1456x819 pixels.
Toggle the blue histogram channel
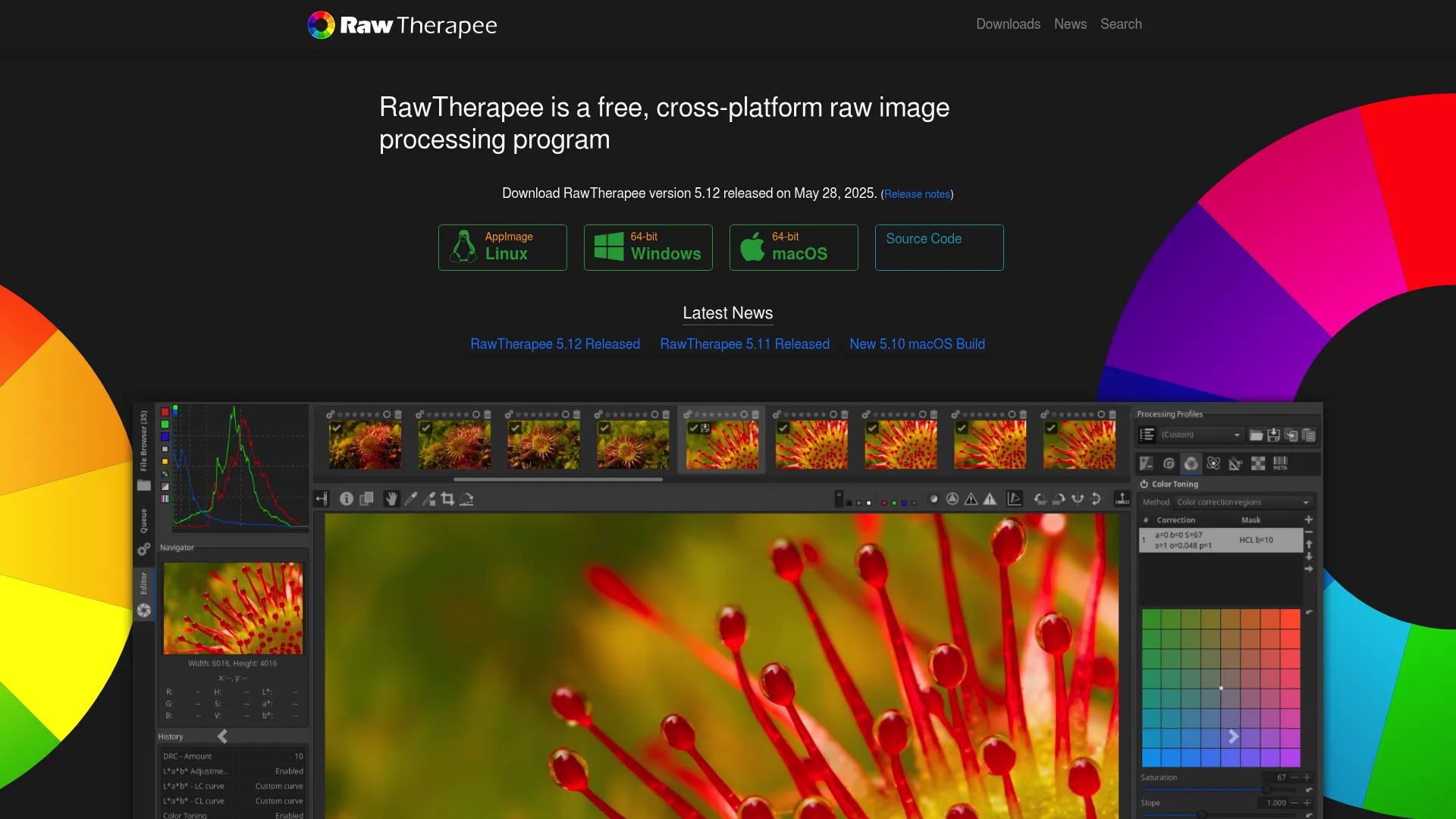[165, 437]
